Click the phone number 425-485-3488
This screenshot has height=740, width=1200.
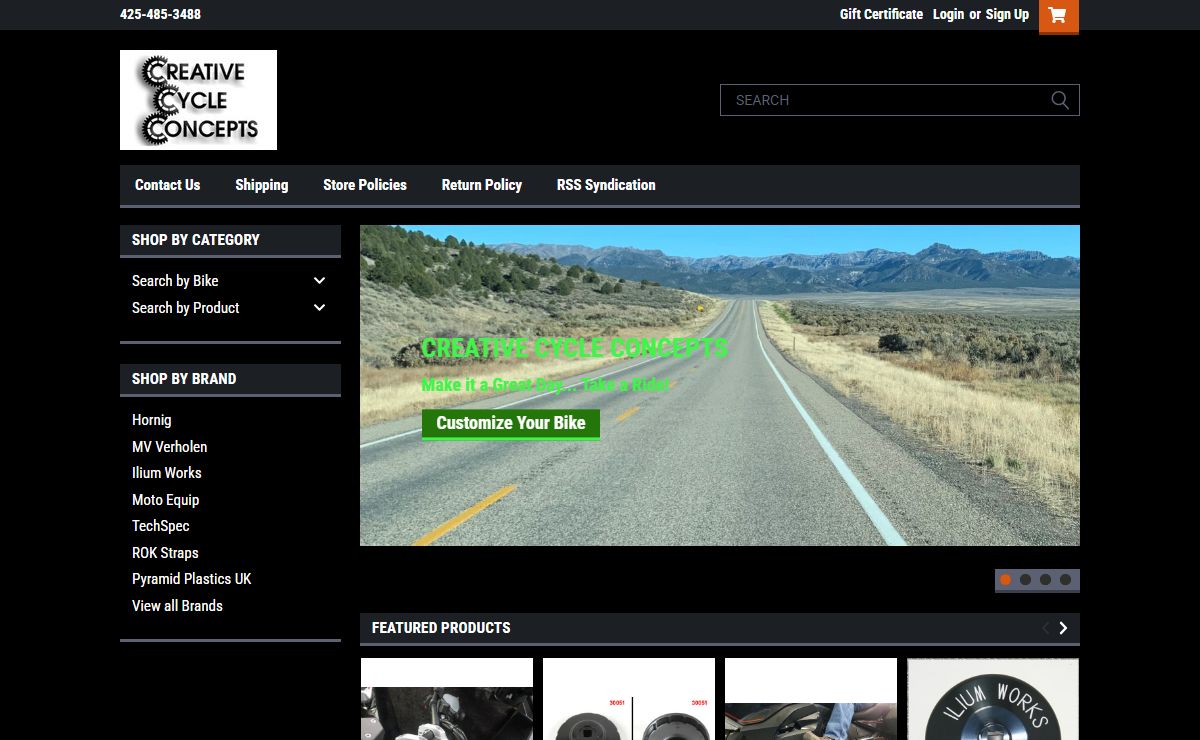[160, 14]
